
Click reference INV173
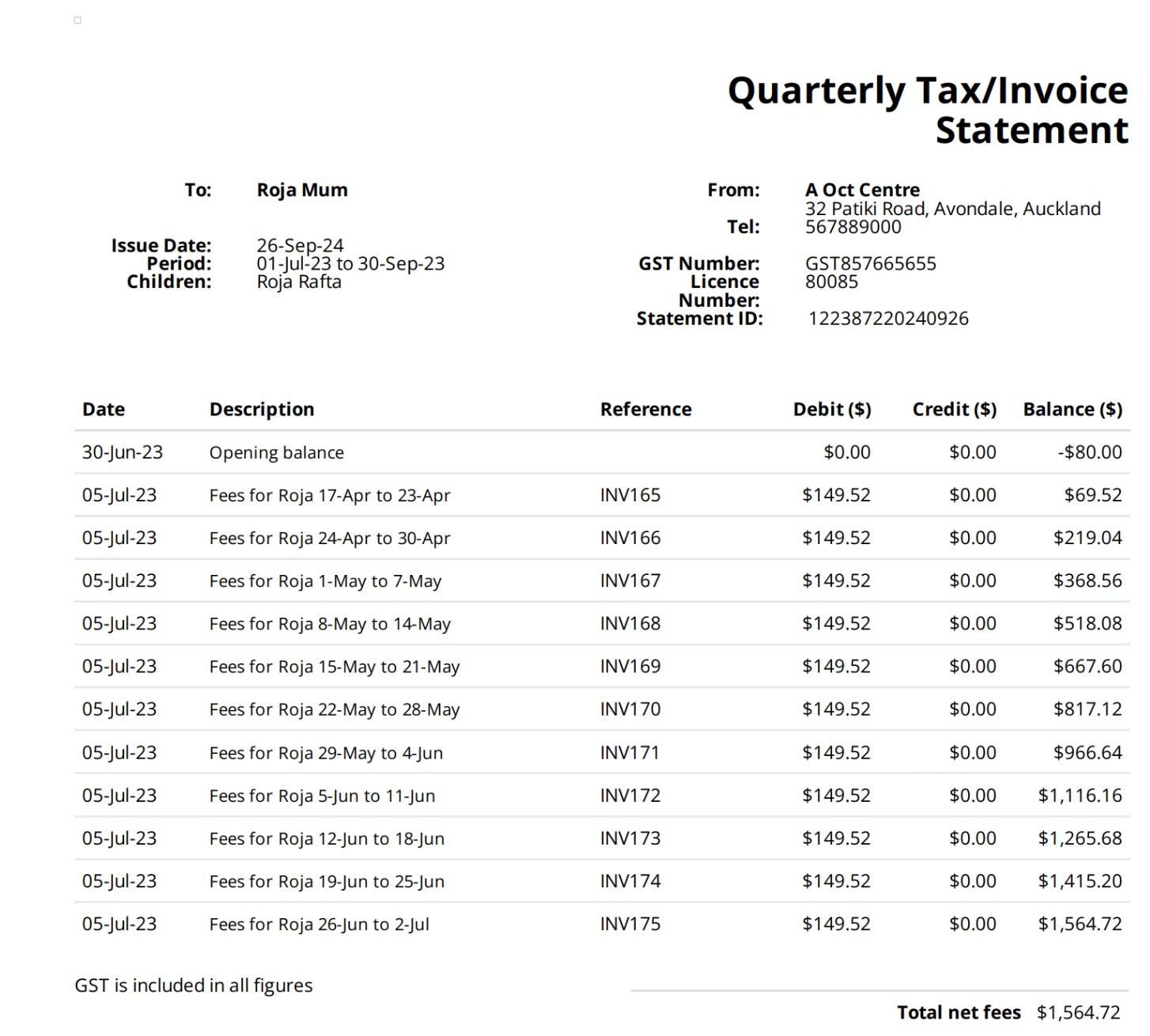(630, 837)
